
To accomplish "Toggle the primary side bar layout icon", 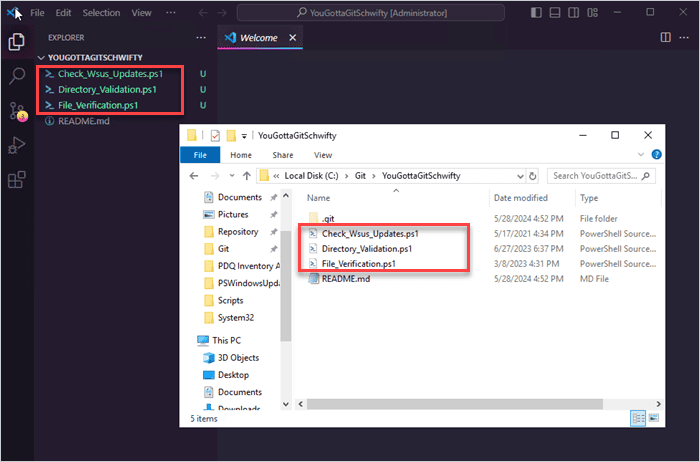I will coord(536,12).
